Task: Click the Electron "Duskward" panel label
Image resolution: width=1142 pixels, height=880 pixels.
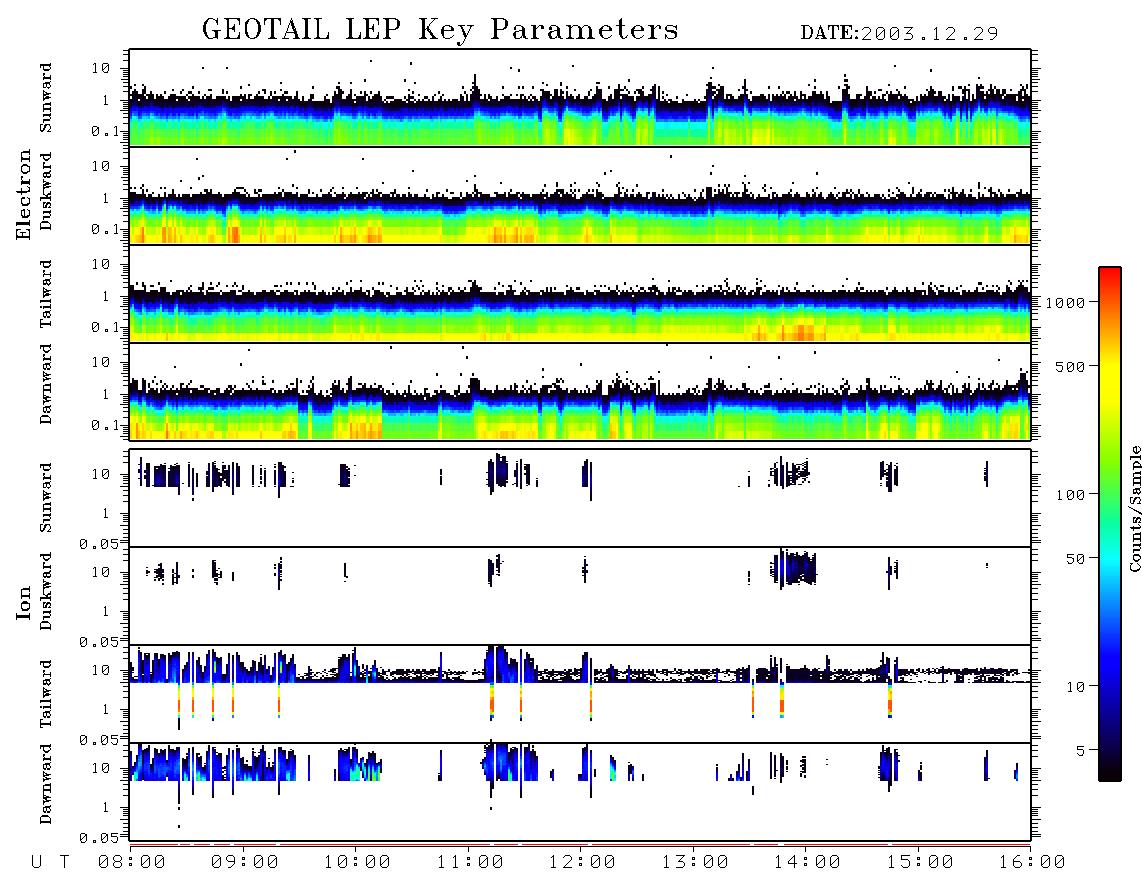Action: click(x=46, y=192)
